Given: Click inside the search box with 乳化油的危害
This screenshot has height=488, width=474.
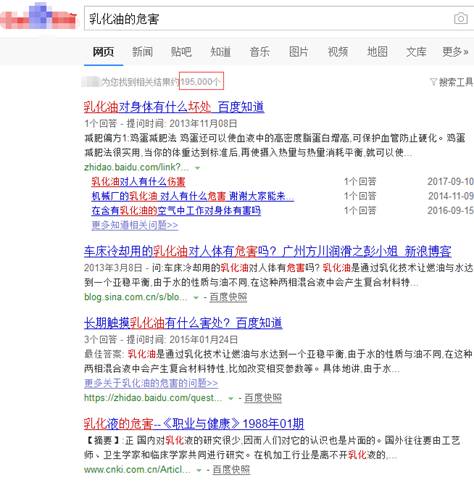Looking at the screenshot, I should pyautogui.click(x=267, y=19).
